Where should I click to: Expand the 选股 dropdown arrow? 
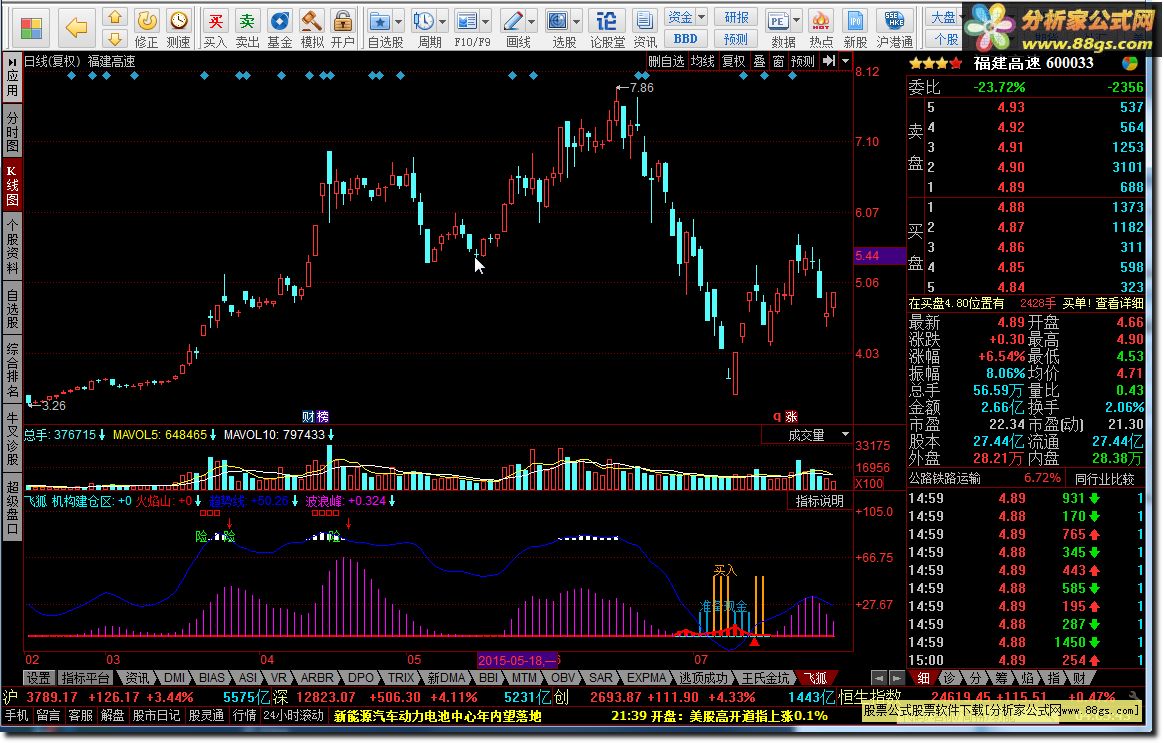click(x=577, y=21)
